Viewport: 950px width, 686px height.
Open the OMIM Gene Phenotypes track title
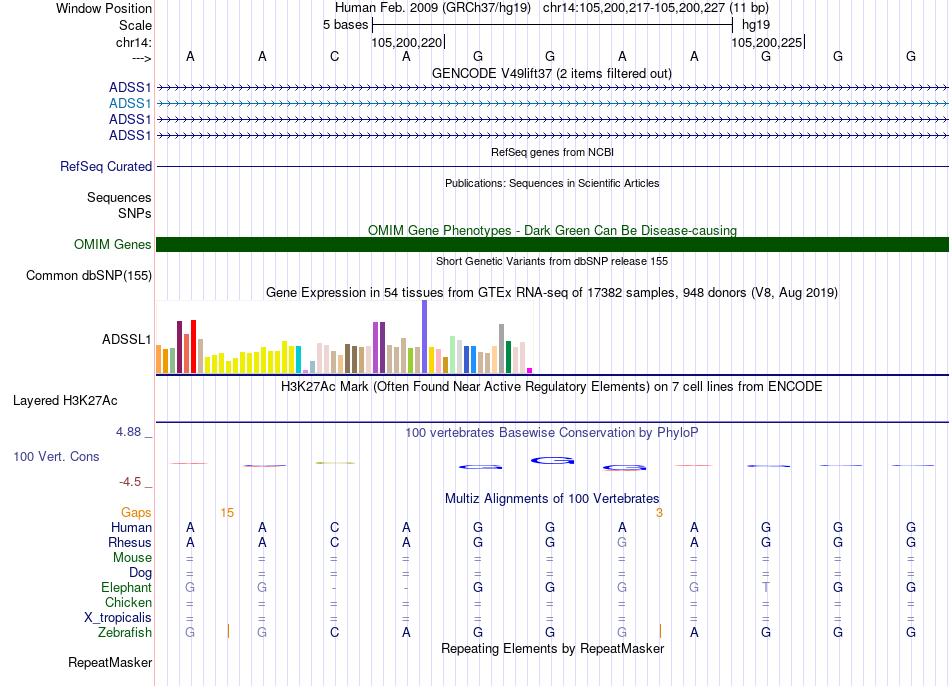tap(552, 230)
